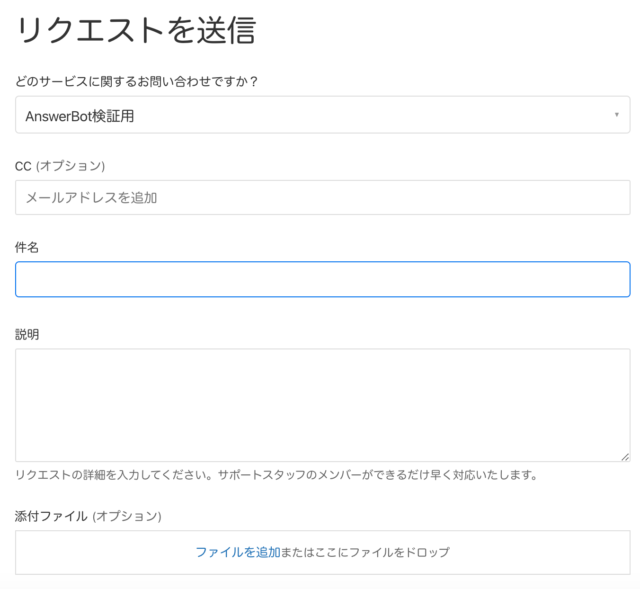The height and width of the screenshot is (589, 640).
Task: Click the リクエストを送信 page heading
Action: click(x=136, y=30)
